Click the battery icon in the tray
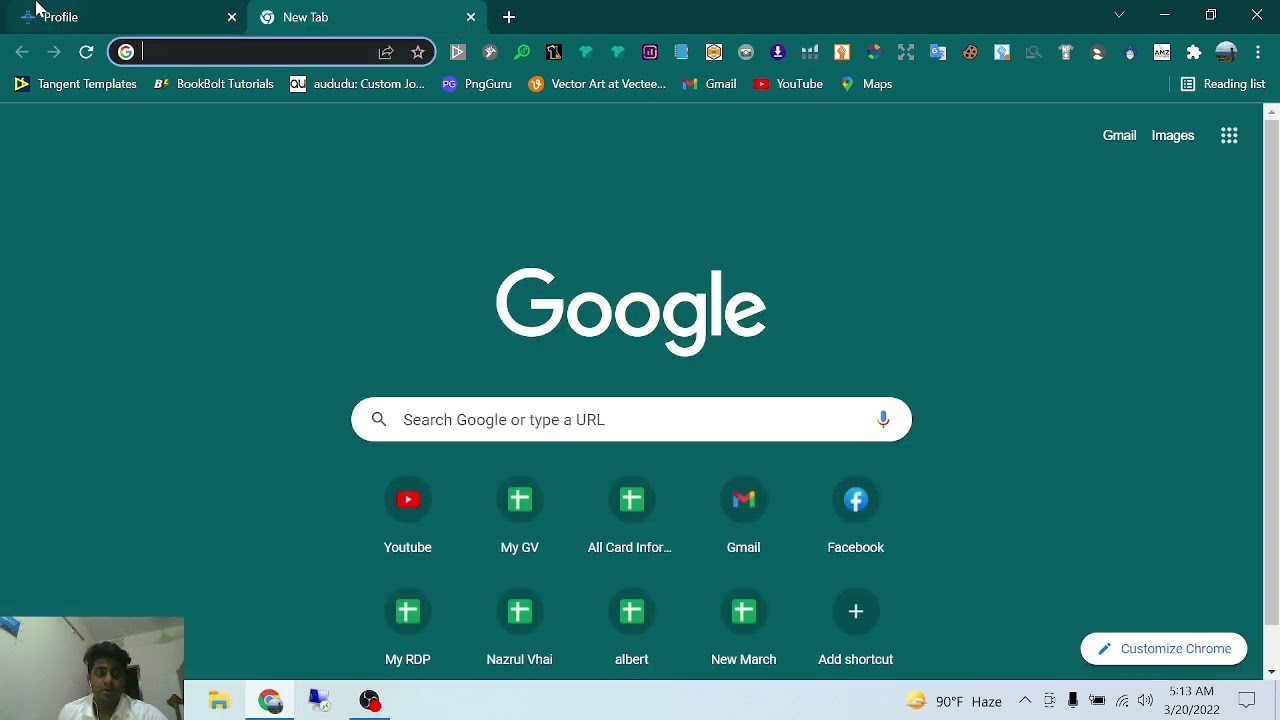Image resolution: width=1280 pixels, height=720 pixels. (x=1097, y=701)
